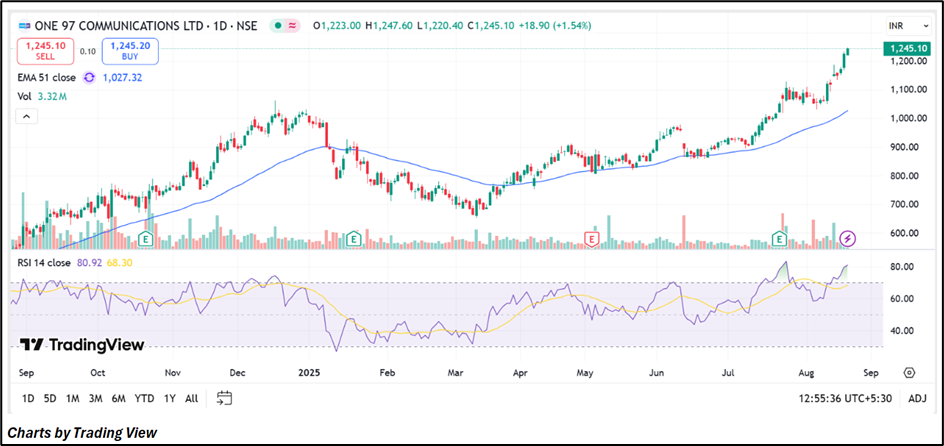The height and width of the screenshot is (446, 944).
Task: Click the red earnings E marker near May
Action: point(592,238)
